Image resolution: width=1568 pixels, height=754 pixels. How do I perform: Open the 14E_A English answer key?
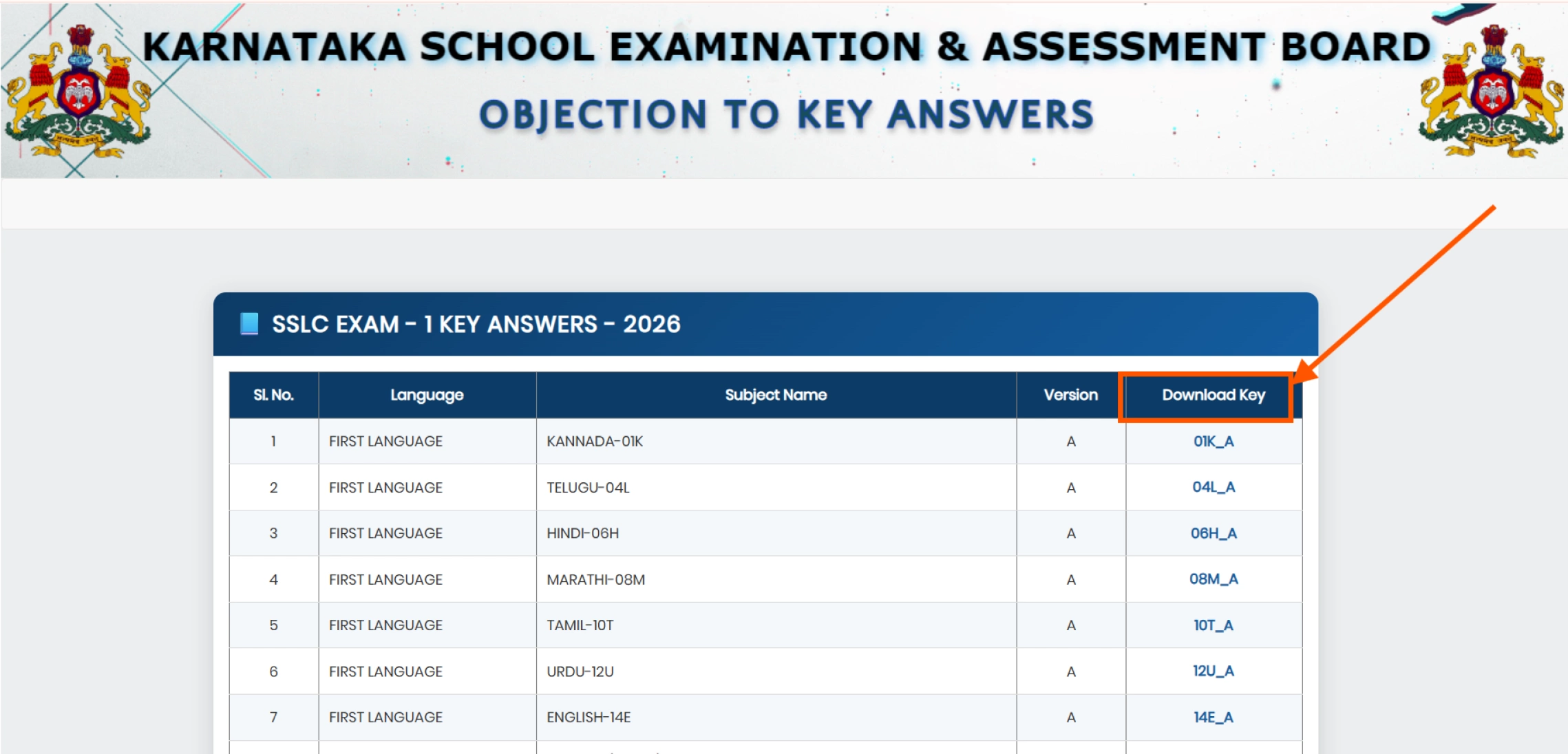pyautogui.click(x=1214, y=717)
